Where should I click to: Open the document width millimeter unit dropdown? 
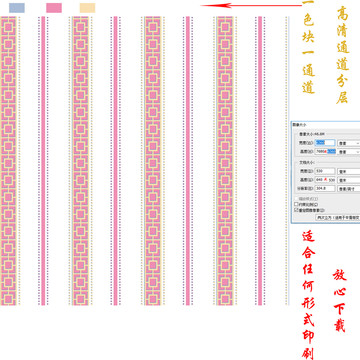[x=349, y=171]
